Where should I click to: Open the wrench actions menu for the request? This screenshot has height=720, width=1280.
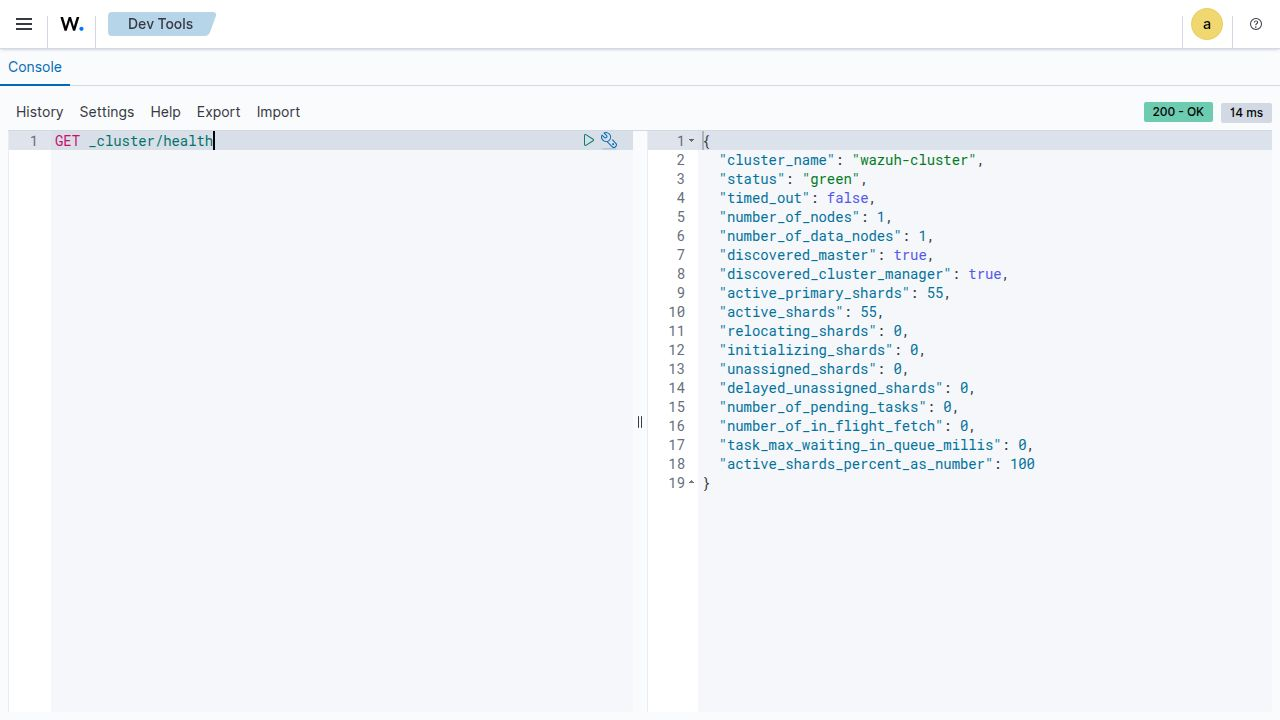[609, 140]
